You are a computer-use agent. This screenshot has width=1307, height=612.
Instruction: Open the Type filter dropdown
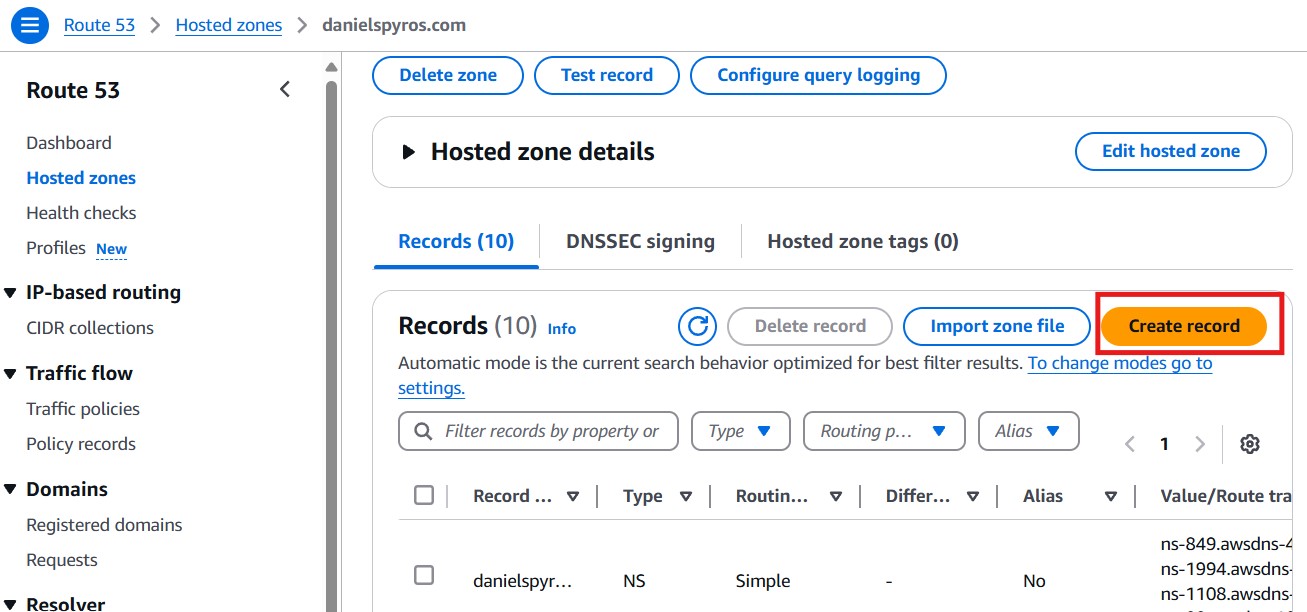[x=740, y=431]
